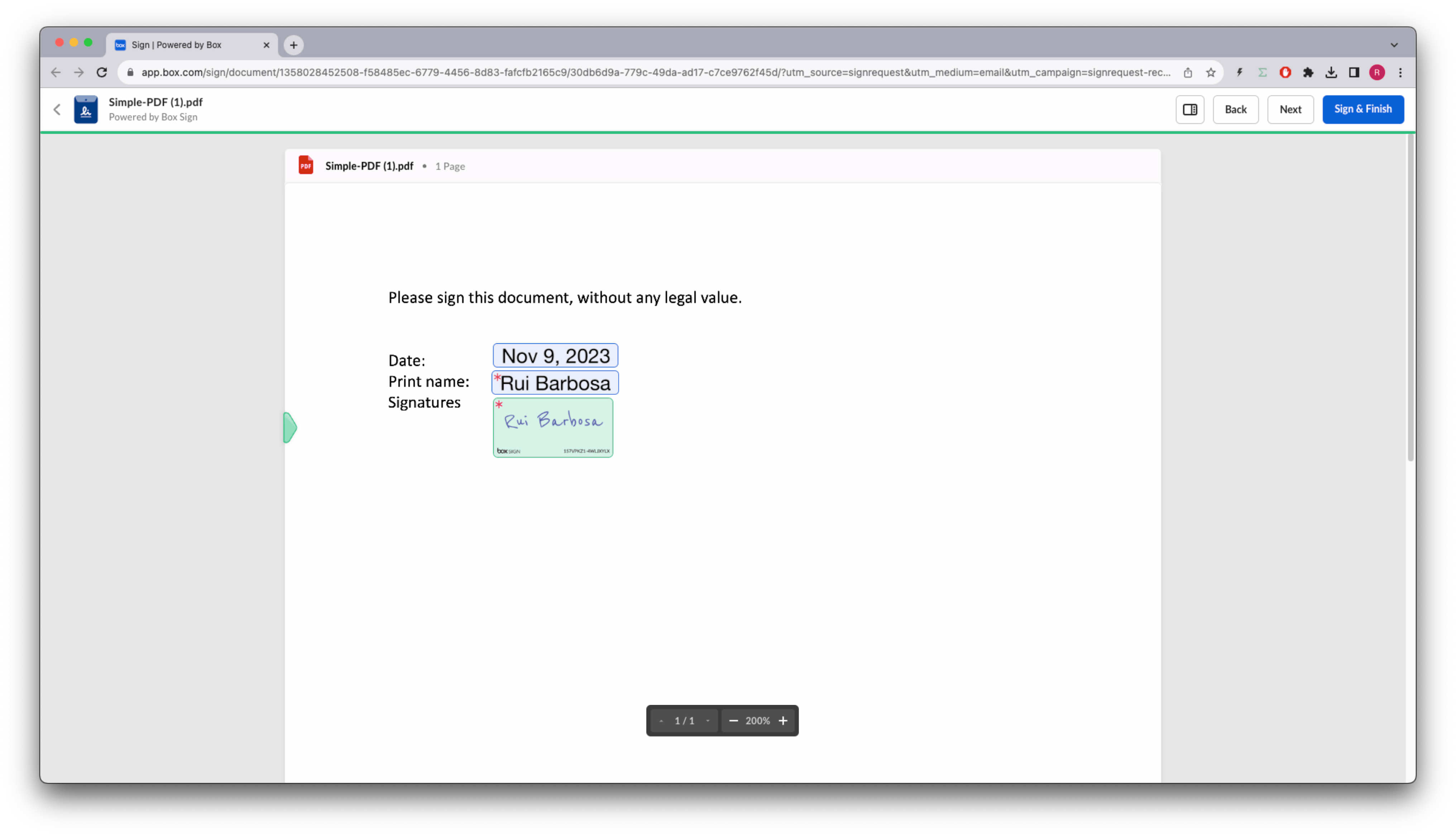The width and height of the screenshot is (1456, 836).
Task: Zoom in with the plus icon
Action: 782,720
